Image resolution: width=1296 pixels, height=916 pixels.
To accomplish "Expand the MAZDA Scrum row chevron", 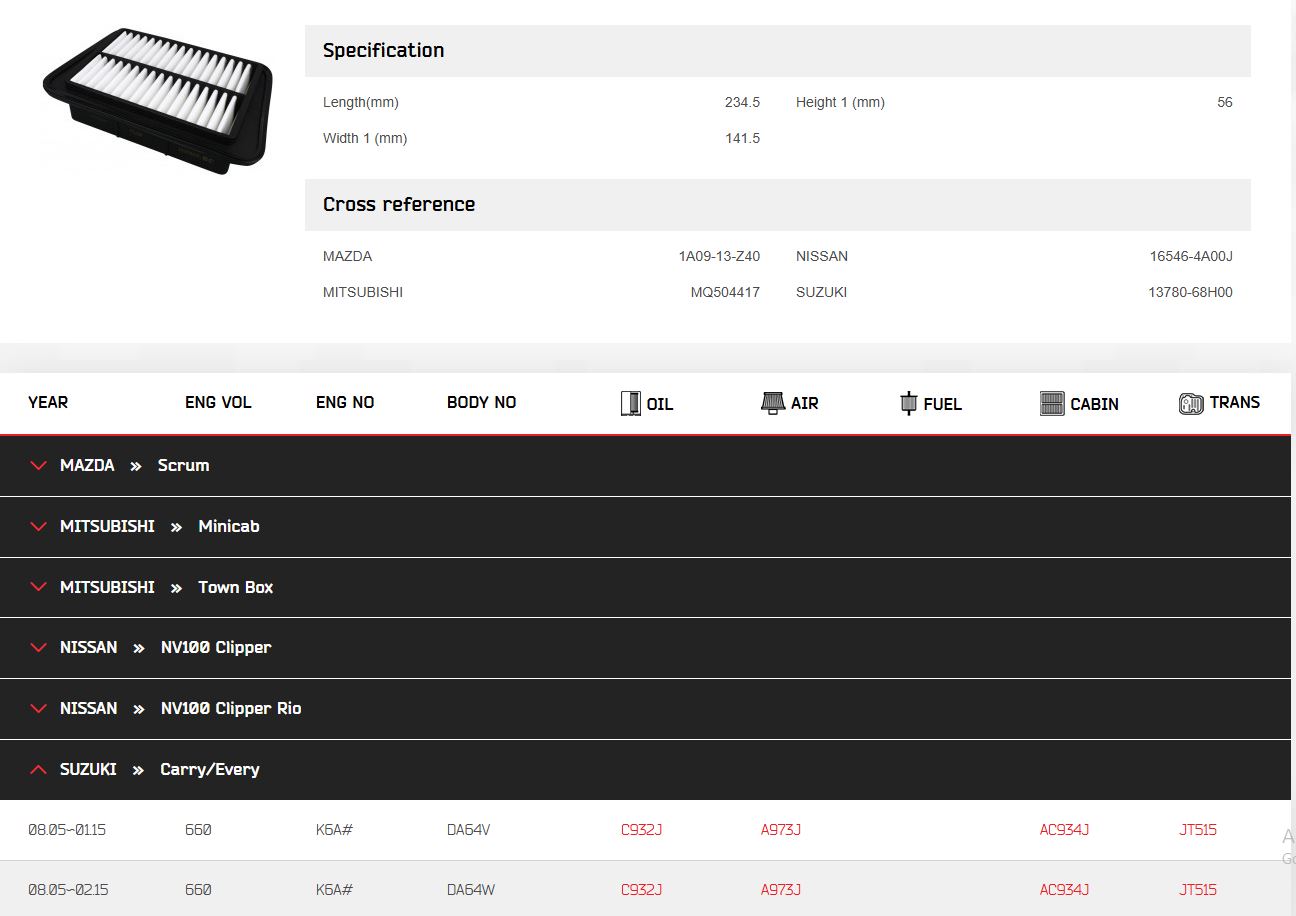I will (39, 465).
